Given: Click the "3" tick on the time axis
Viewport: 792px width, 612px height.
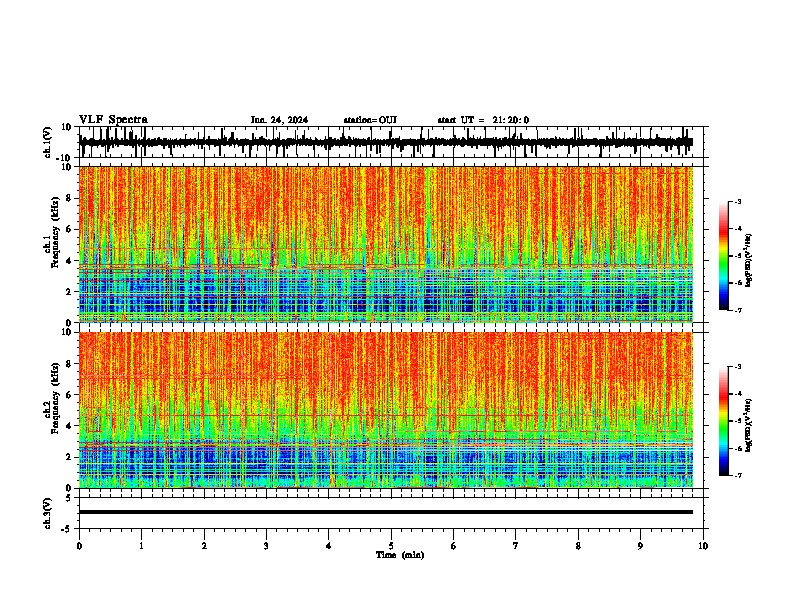Looking at the screenshot, I should point(266,546).
